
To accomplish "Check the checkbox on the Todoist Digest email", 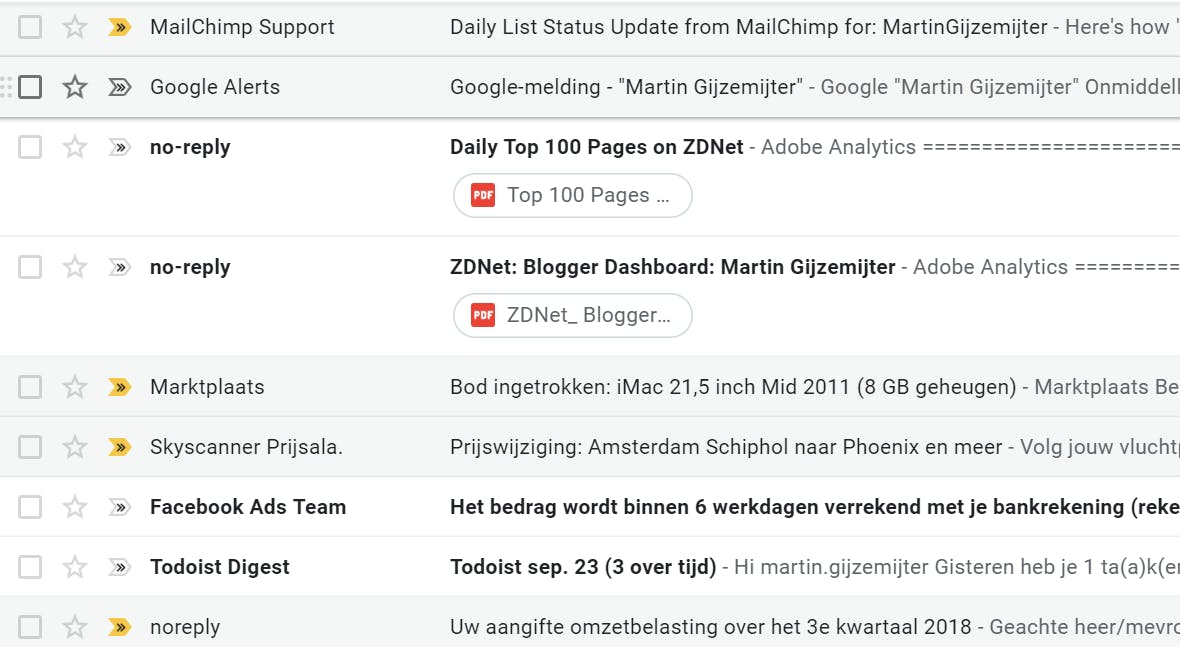I will [x=30, y=567].
